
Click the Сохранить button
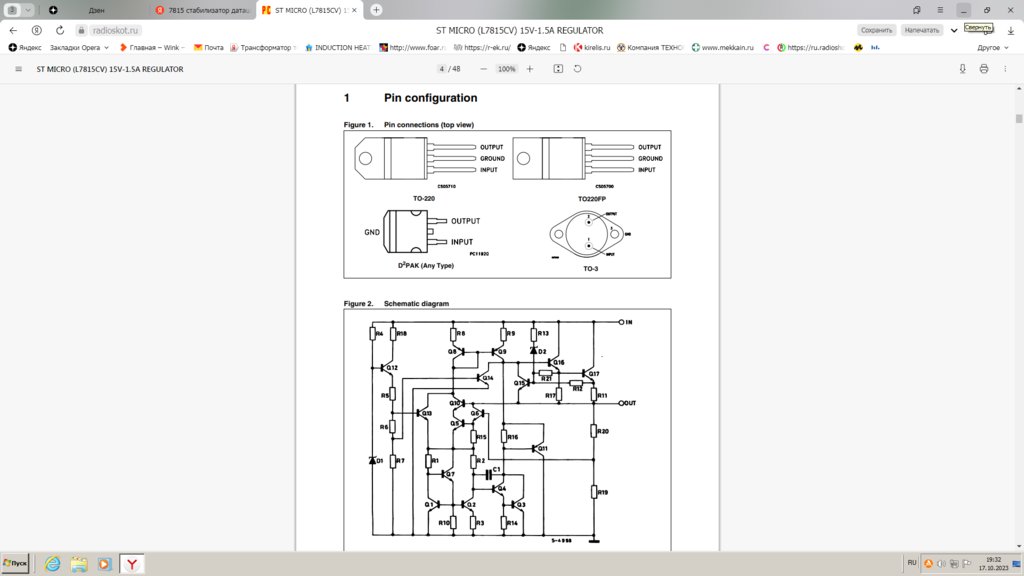click(876, 30)
